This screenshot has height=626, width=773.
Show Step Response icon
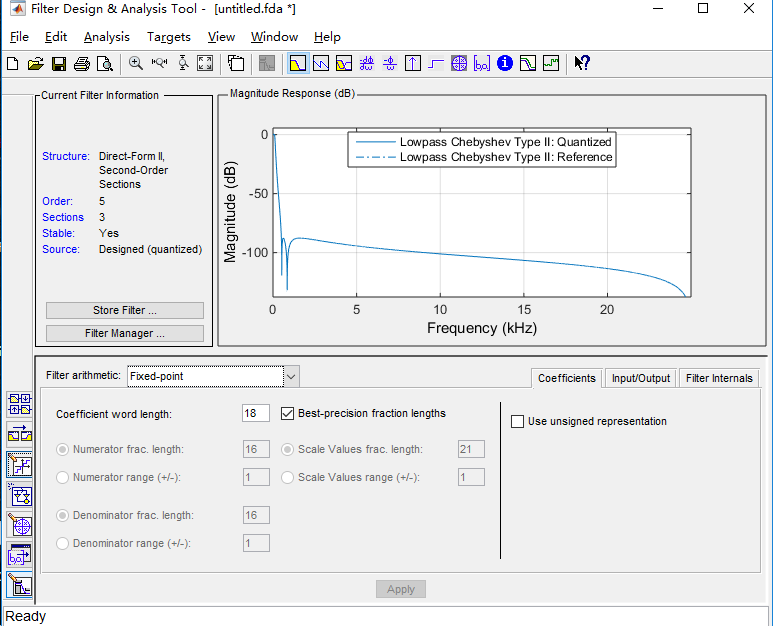[x=436, y=63]
